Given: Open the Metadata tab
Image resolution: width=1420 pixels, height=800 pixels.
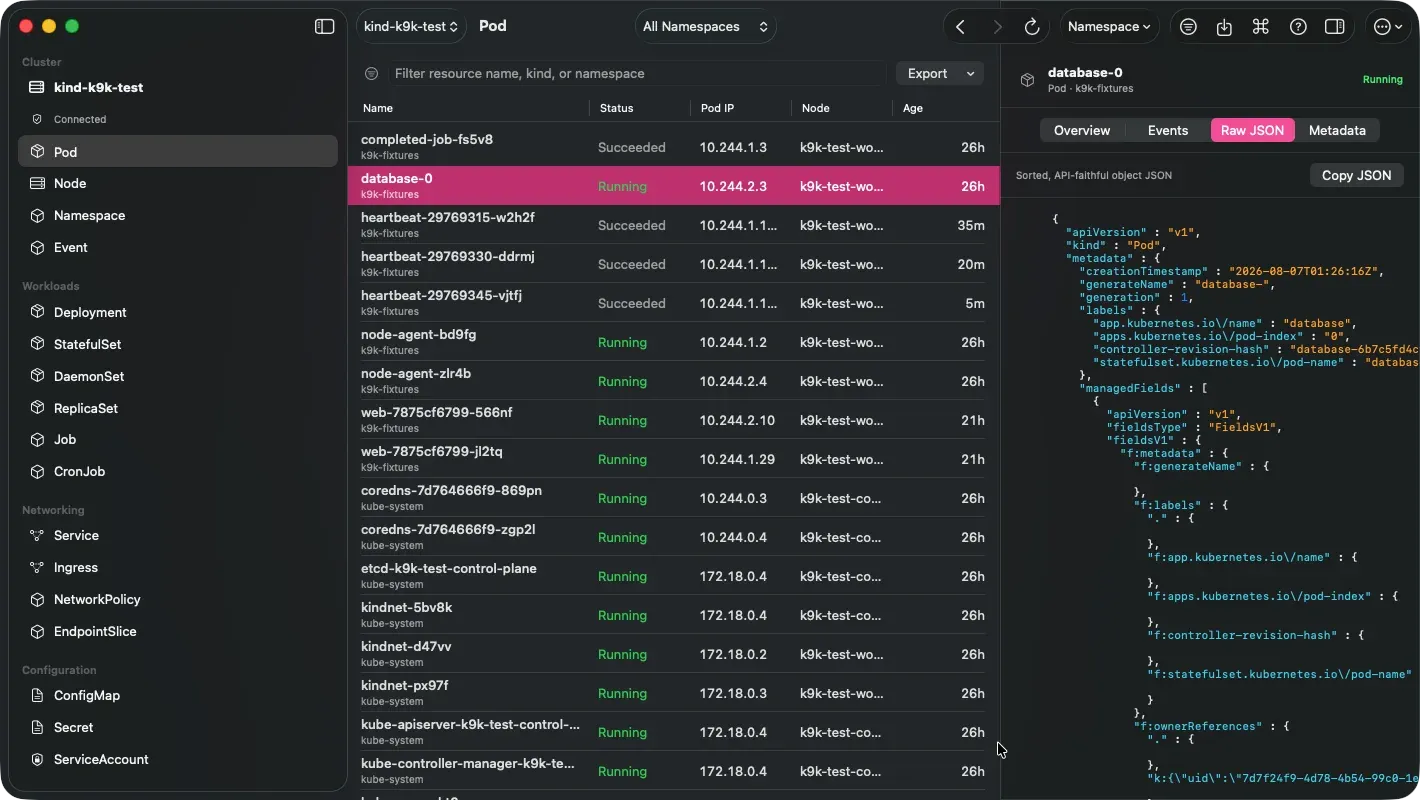Looking at the screenshot, I should pyautogui.click(x=1337, y=130).
